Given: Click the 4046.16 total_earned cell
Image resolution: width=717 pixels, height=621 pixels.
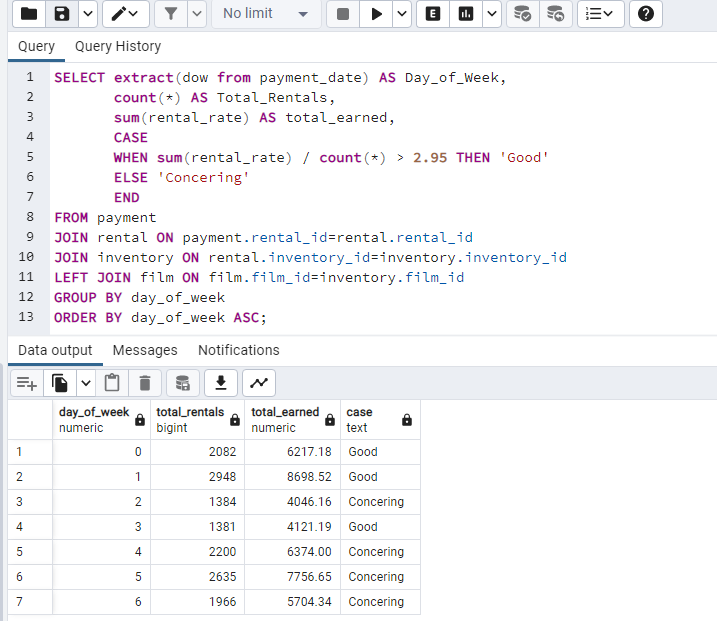Looking at the screenshot, I should click(293, 502).
